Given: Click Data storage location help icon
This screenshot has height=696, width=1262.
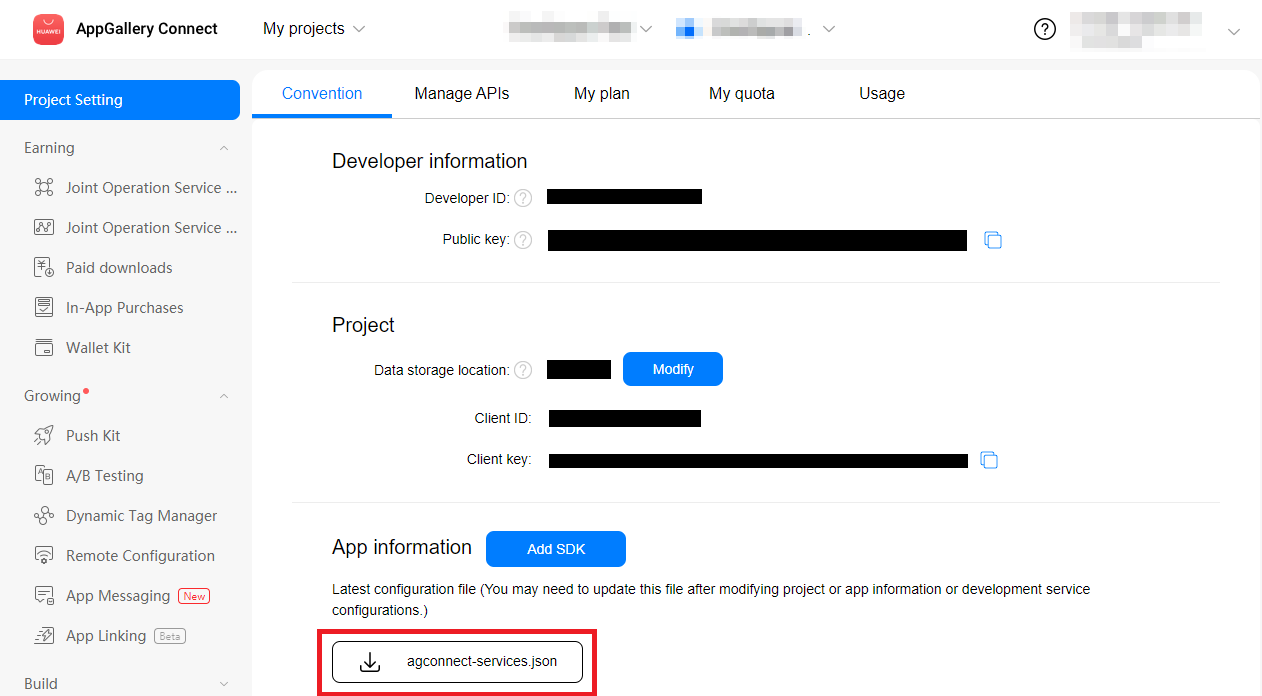Looking at the screenshot, I should coord(523,370).
